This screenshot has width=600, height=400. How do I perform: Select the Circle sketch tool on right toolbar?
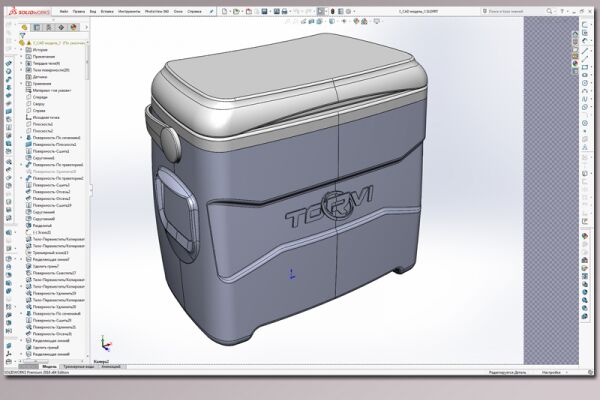(x=584, y=83)
